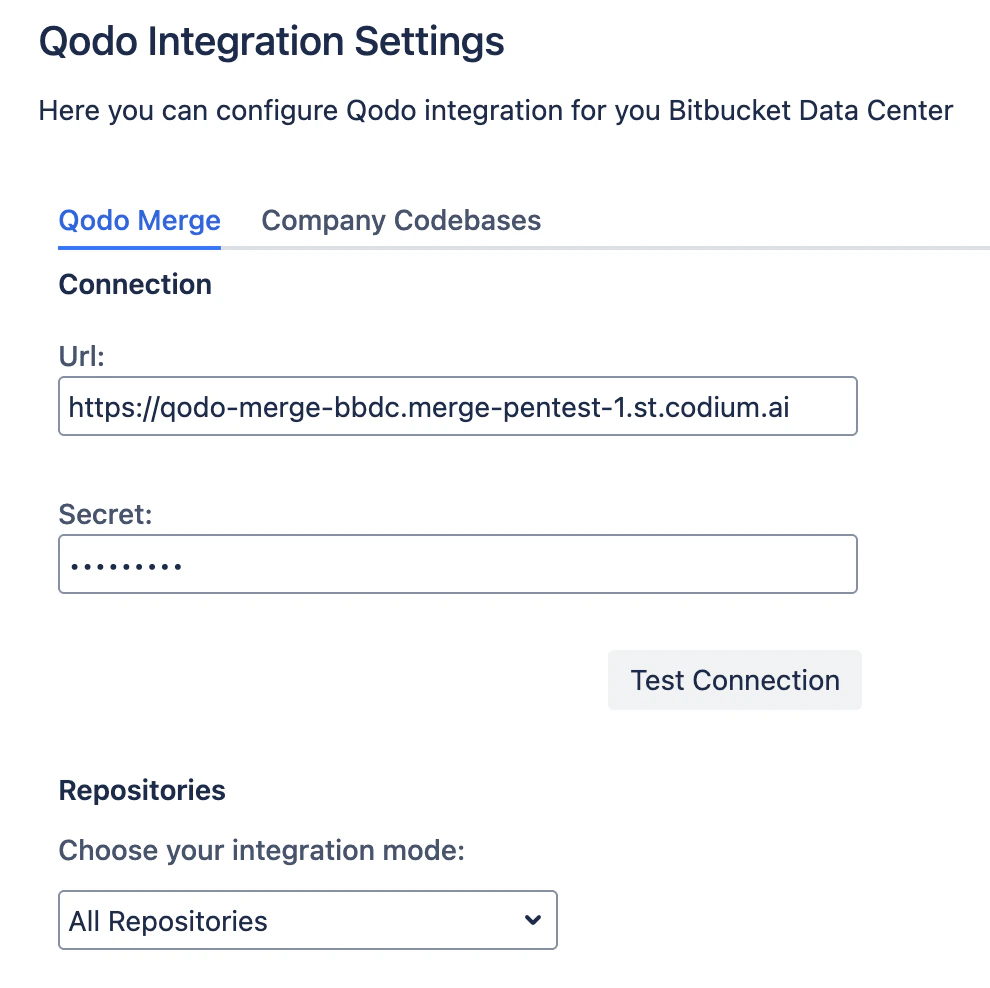Click the Secret field label

point(104,514)
